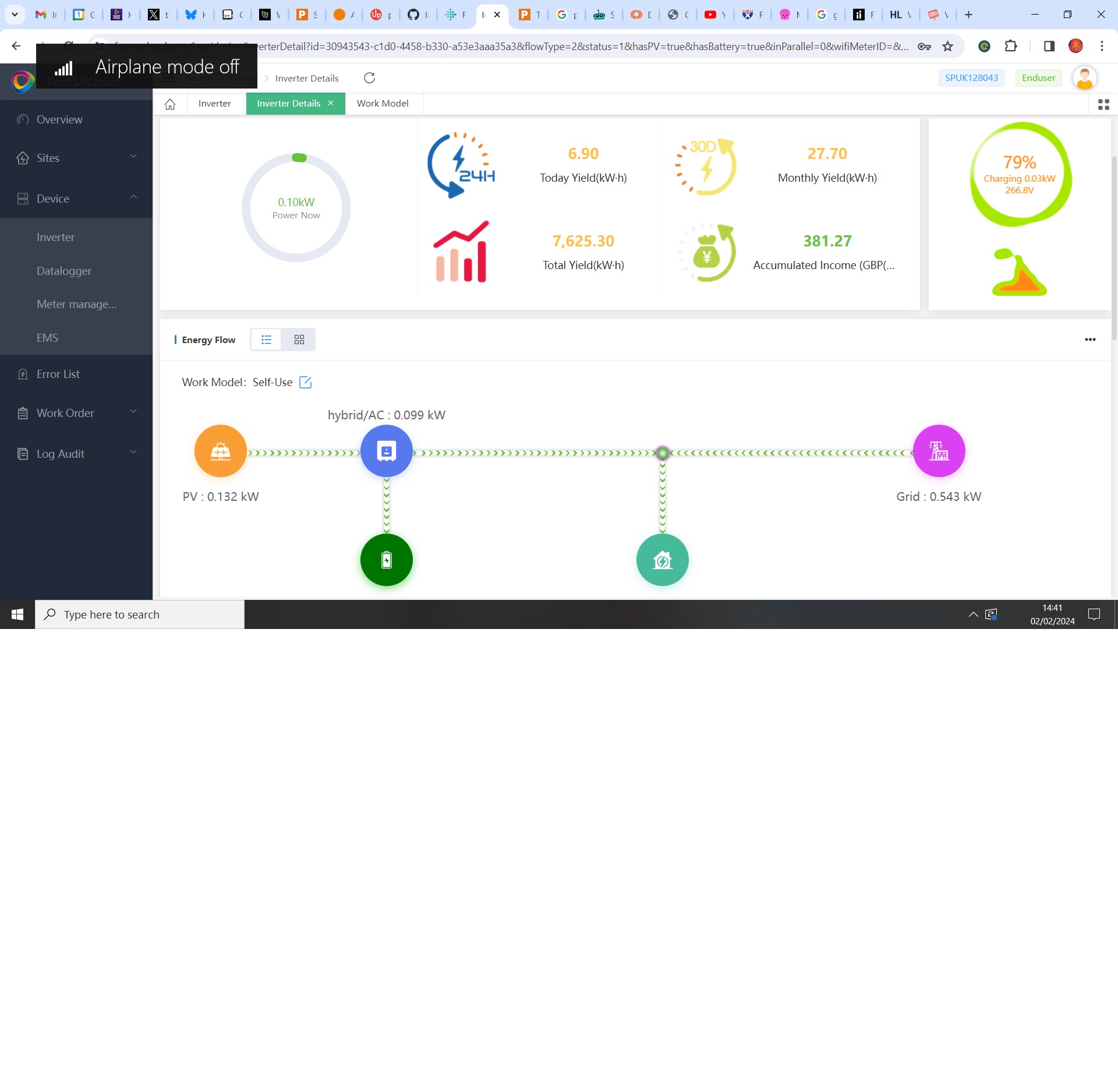Expand the Sites sidebar menu
Screen dimensions: 1118x1092
pyautogui.click(x=76, y=158)
